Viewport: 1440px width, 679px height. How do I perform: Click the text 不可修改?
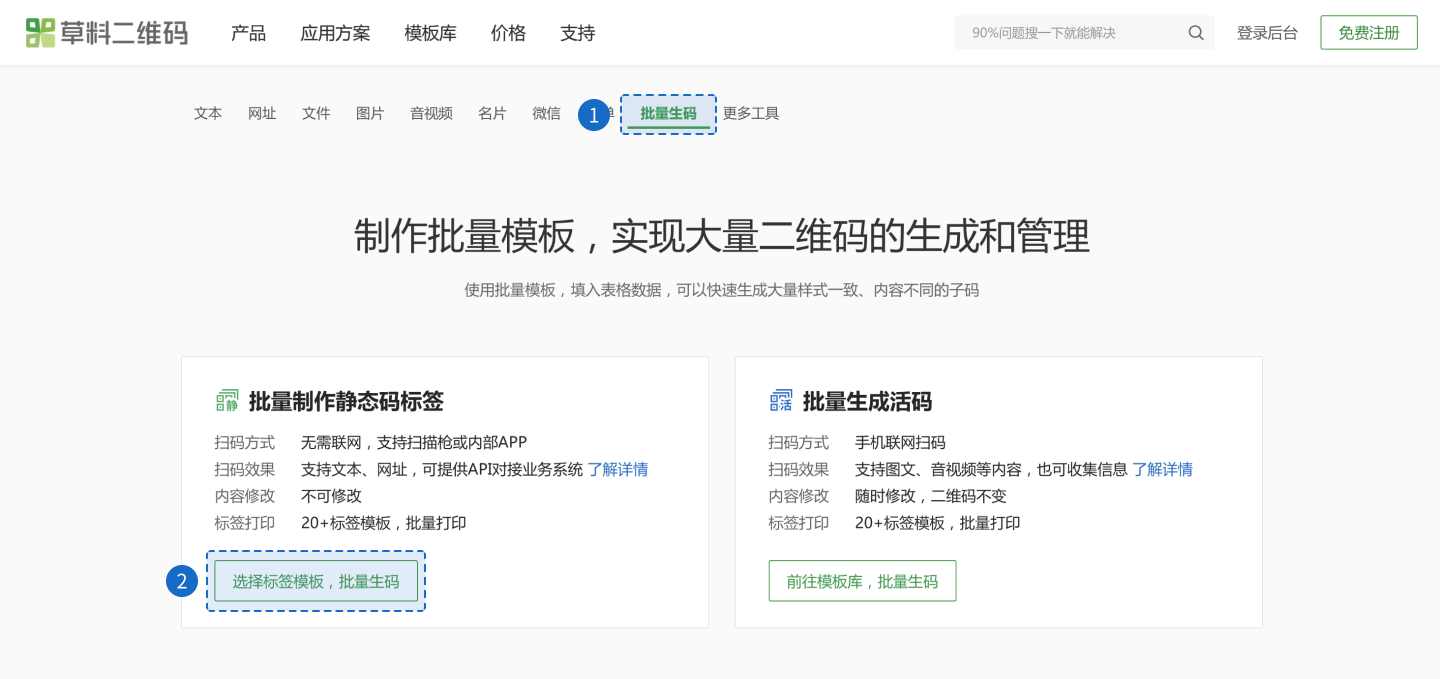point(331,496)
